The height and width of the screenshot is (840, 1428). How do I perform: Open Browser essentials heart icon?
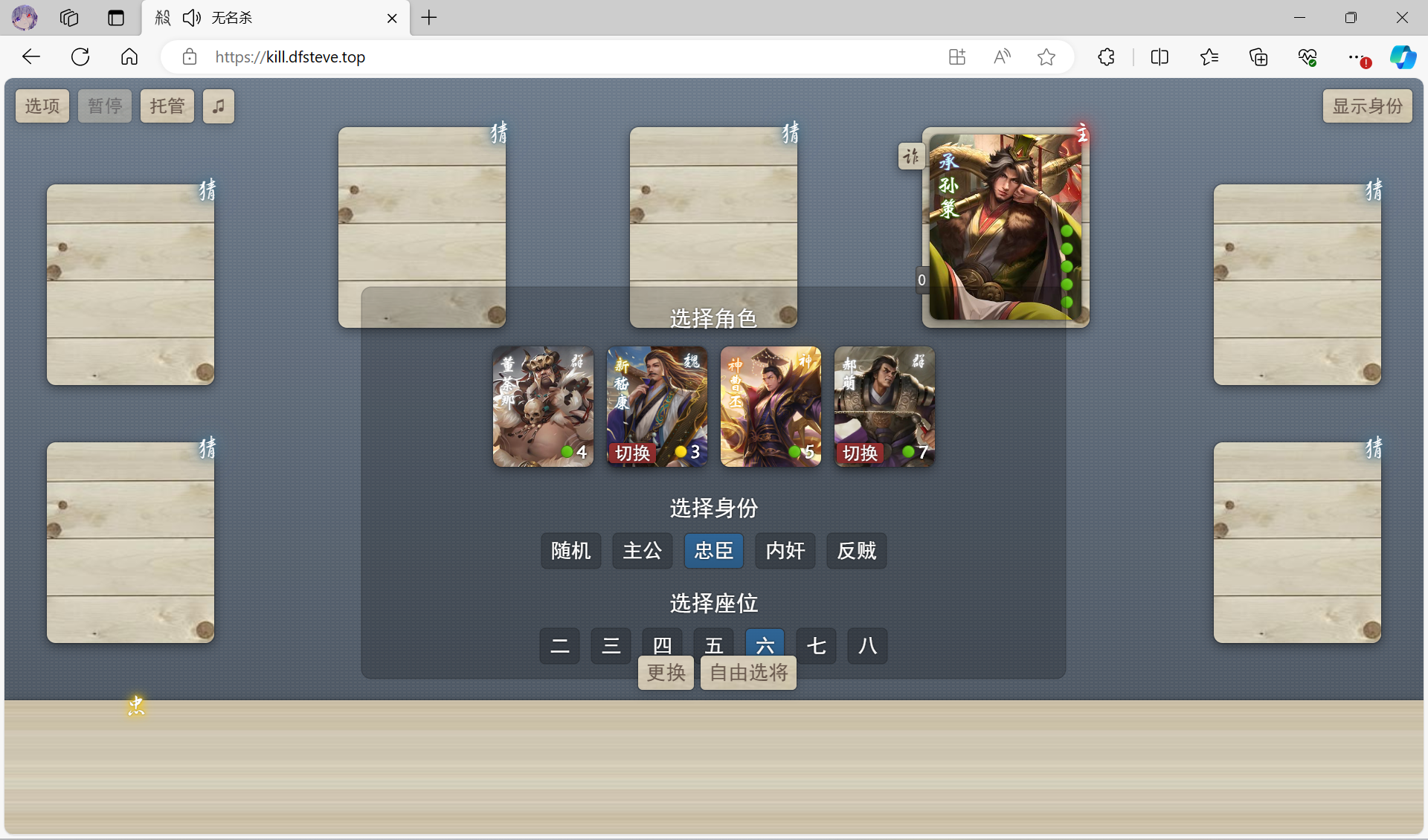tap(1308, 57)
